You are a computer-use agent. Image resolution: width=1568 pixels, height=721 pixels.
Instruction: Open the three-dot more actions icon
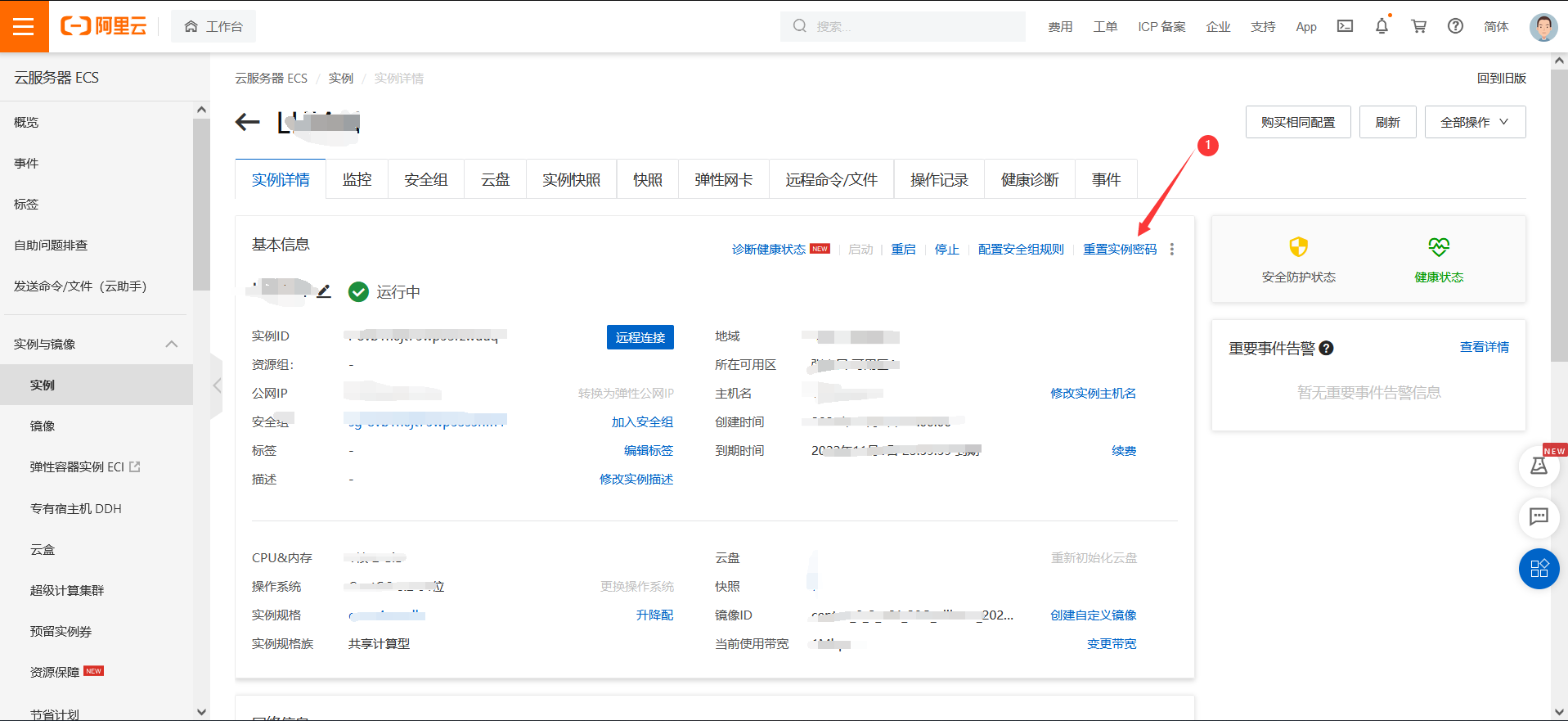(x=1172, y=250)
